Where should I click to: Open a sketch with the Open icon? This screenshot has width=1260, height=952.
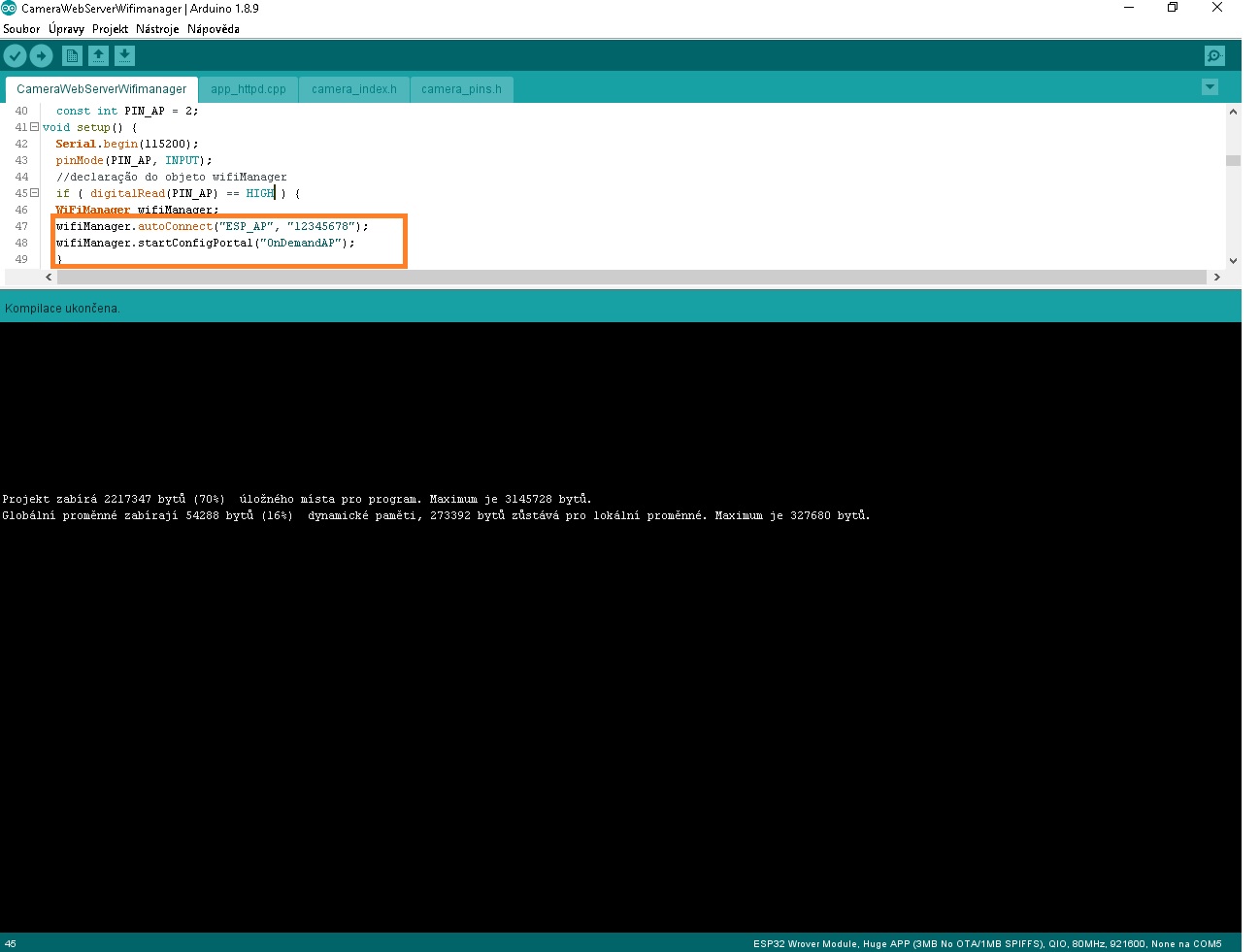[98, 56]
